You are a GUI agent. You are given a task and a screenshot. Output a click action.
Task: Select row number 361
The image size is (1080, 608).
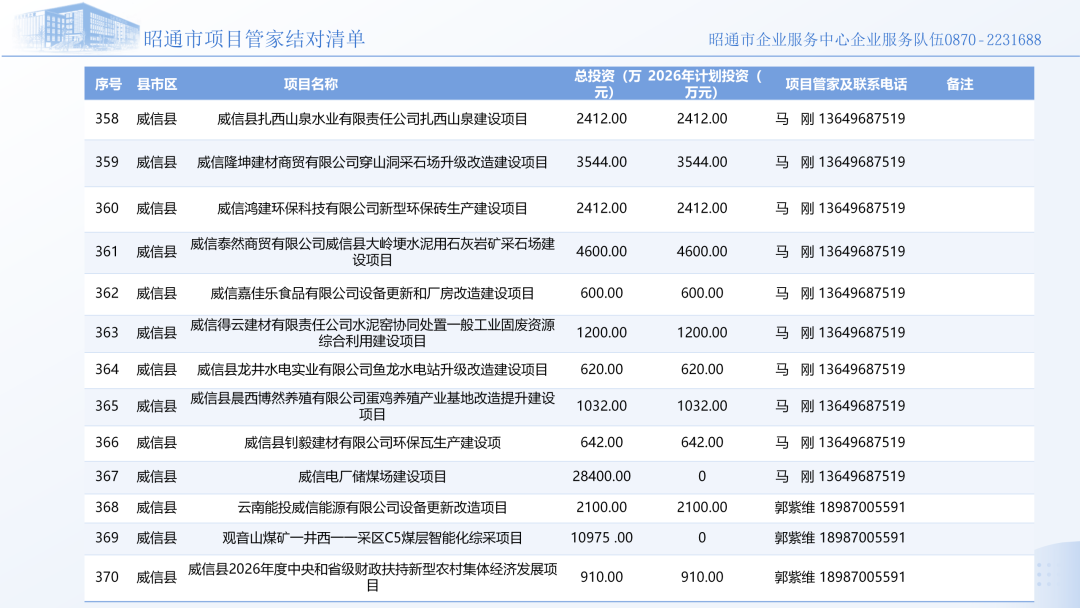[107, 252]
